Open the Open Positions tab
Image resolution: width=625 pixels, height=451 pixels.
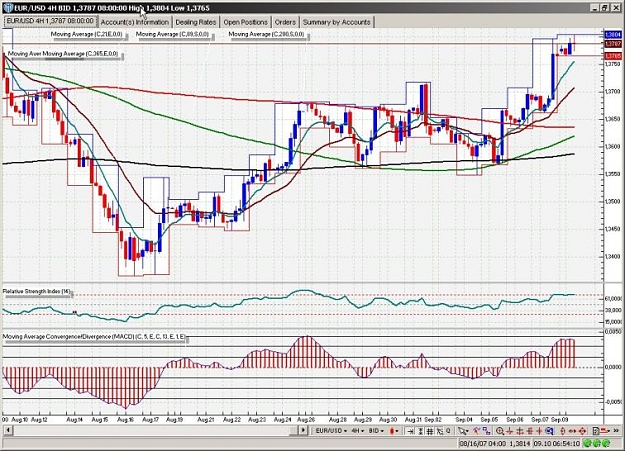tap(245, 22)
